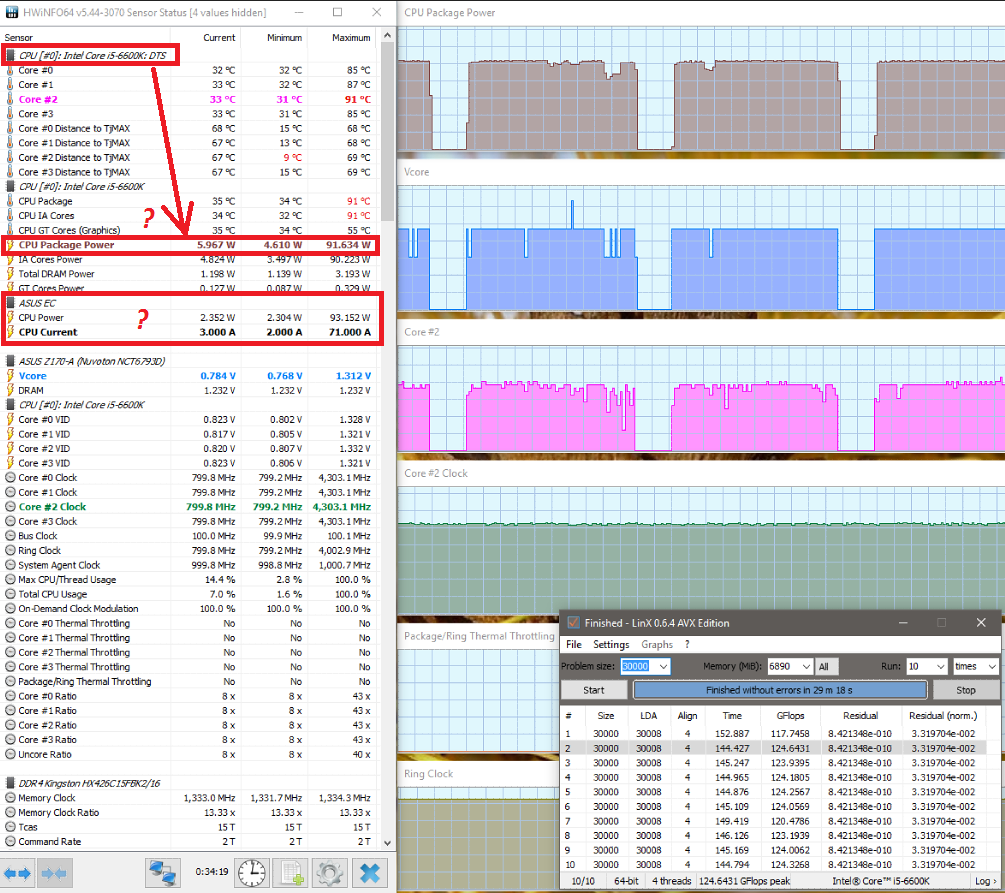Click the circle icon beside Memory Clock
1005x893 pixels.
coord(10,797)
